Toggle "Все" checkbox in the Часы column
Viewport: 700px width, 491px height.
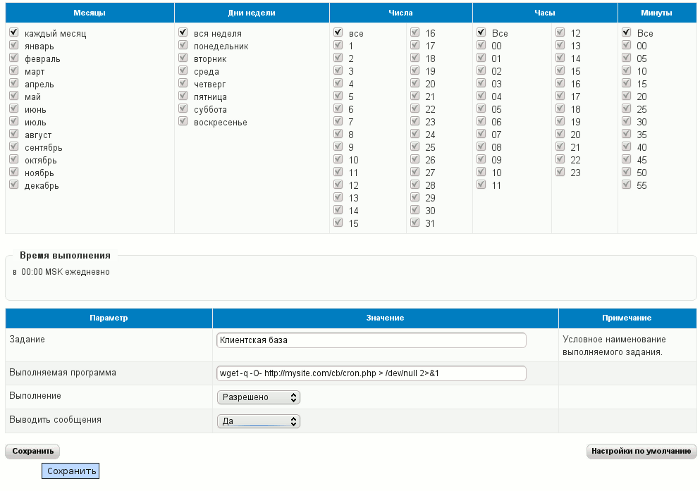481,33
